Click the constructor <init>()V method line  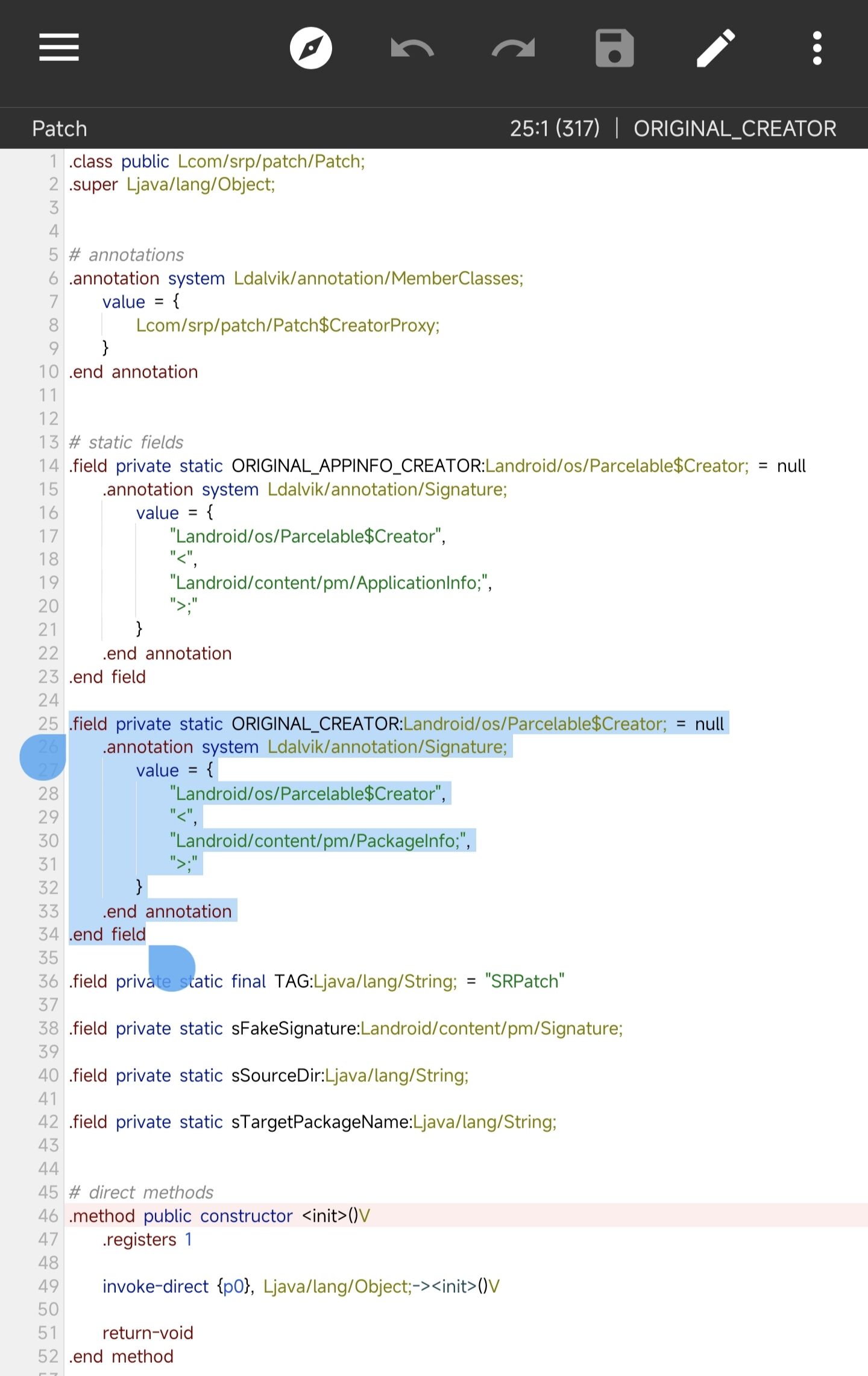tap(219, 1216)
